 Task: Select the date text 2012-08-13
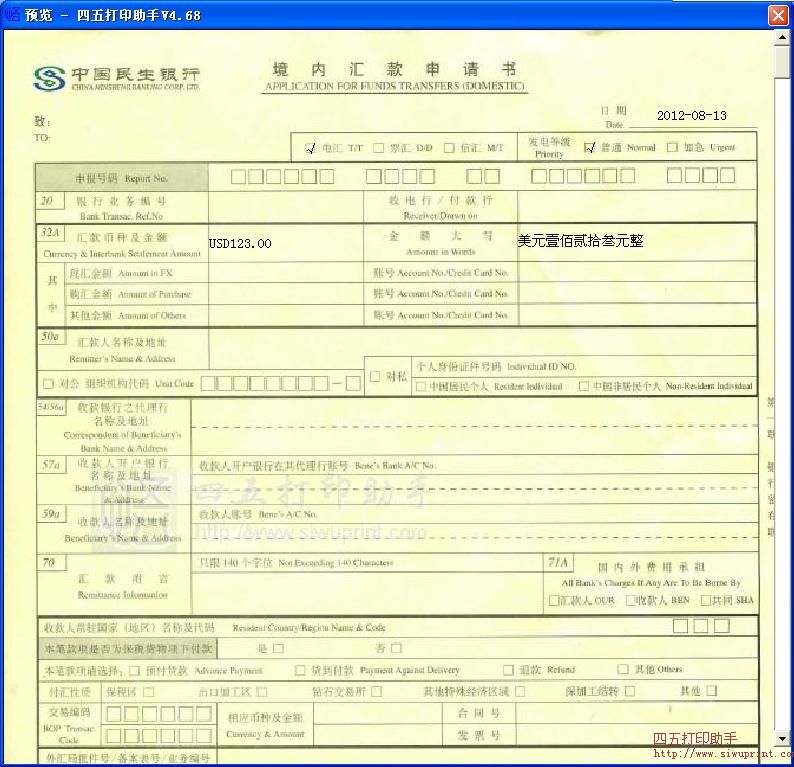tap(692, 115)
